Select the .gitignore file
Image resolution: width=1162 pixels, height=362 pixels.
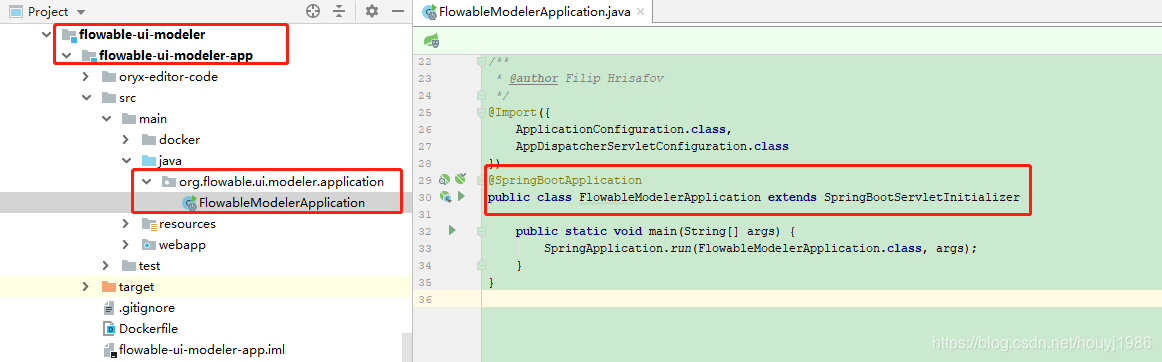(147, 307)
